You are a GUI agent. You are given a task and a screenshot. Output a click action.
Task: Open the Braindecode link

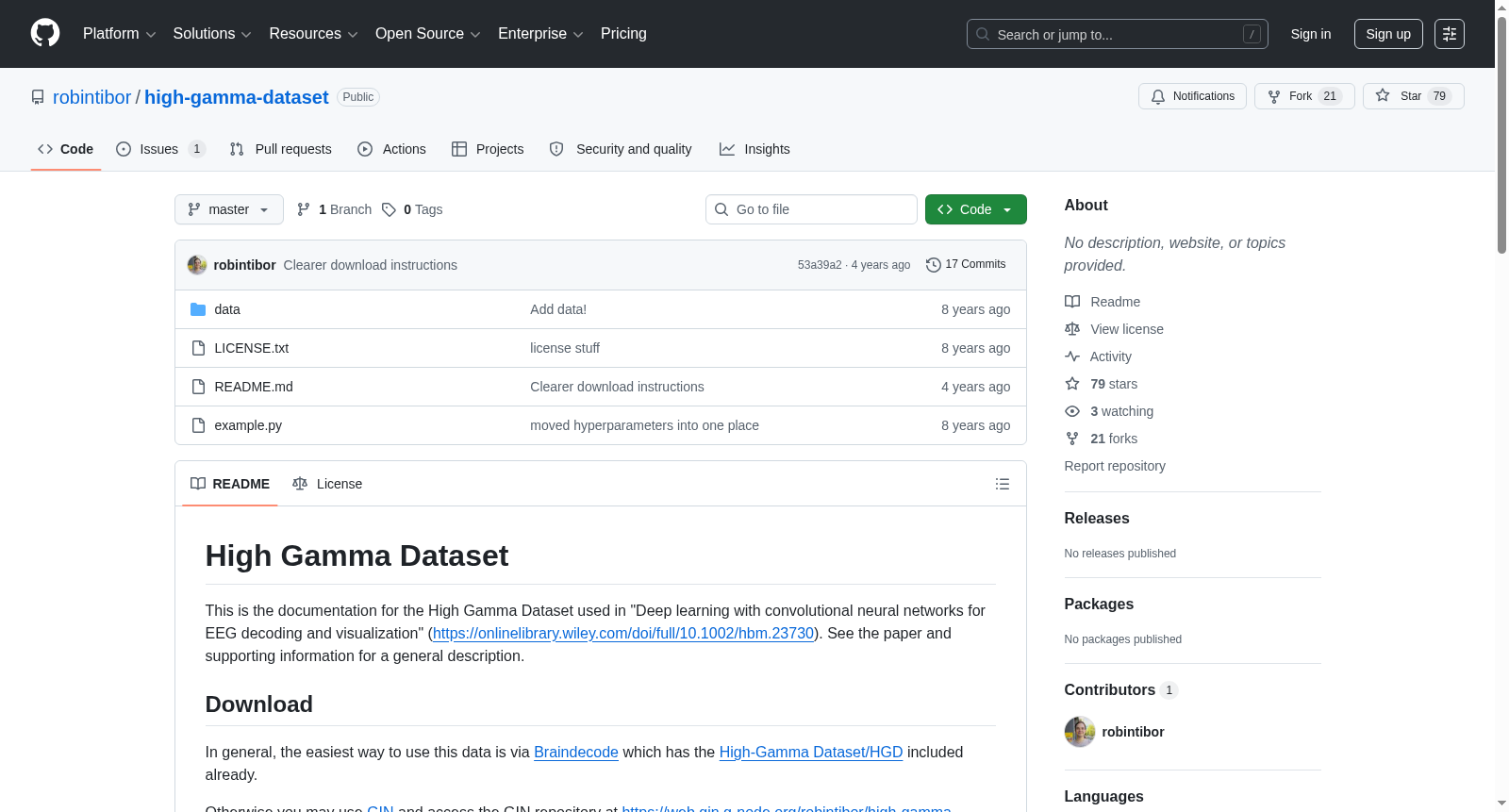click(576, 752)
